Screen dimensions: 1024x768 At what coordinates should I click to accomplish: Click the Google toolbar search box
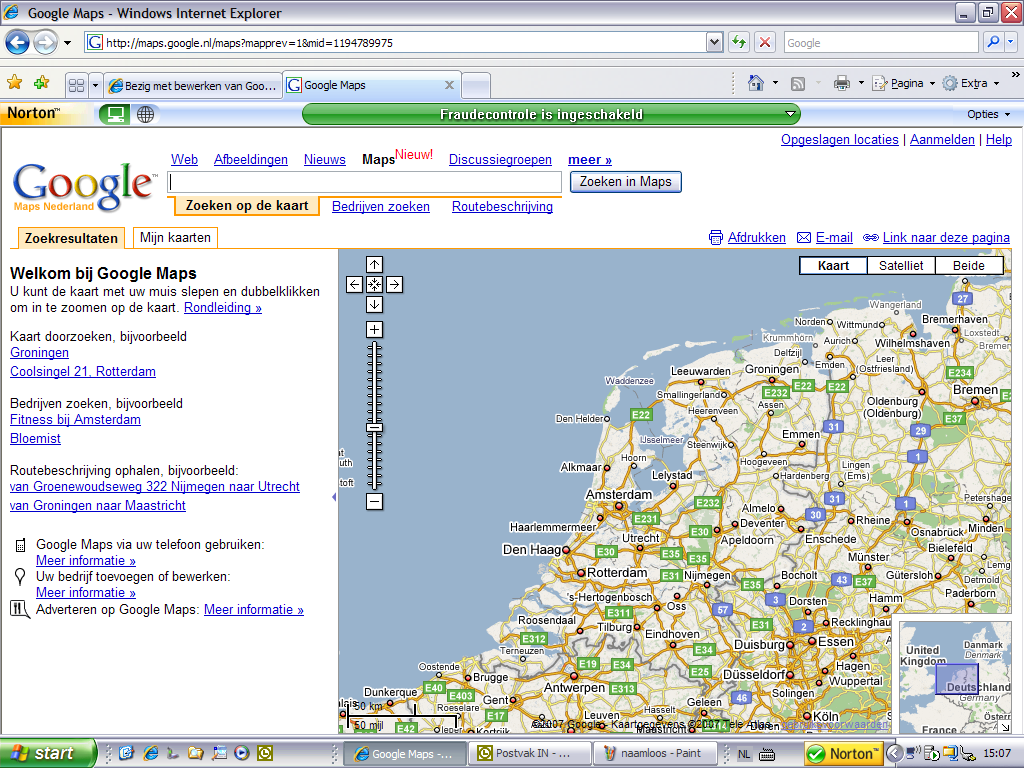880,43
